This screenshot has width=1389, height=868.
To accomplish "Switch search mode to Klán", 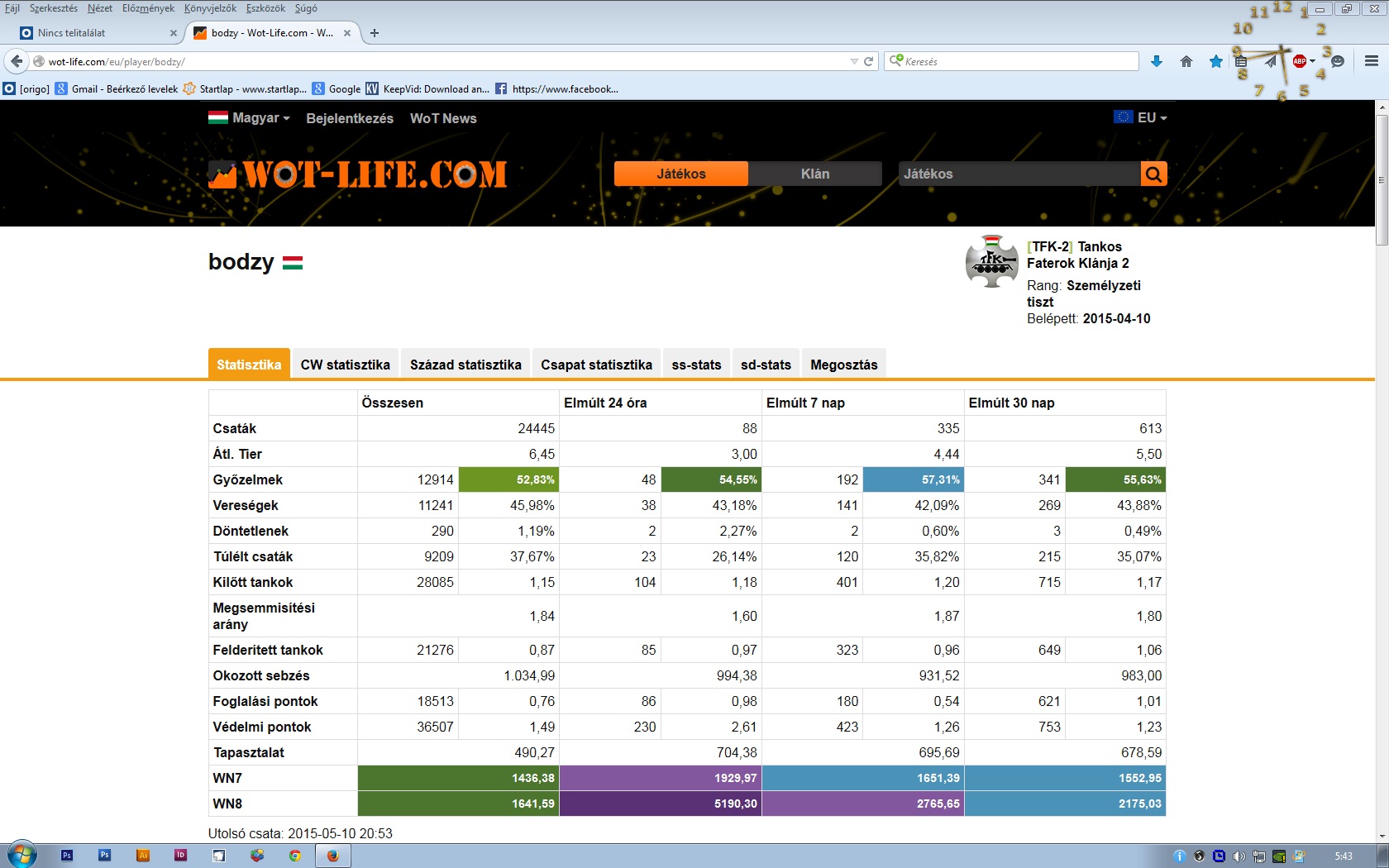I will (x=814, y=174).
